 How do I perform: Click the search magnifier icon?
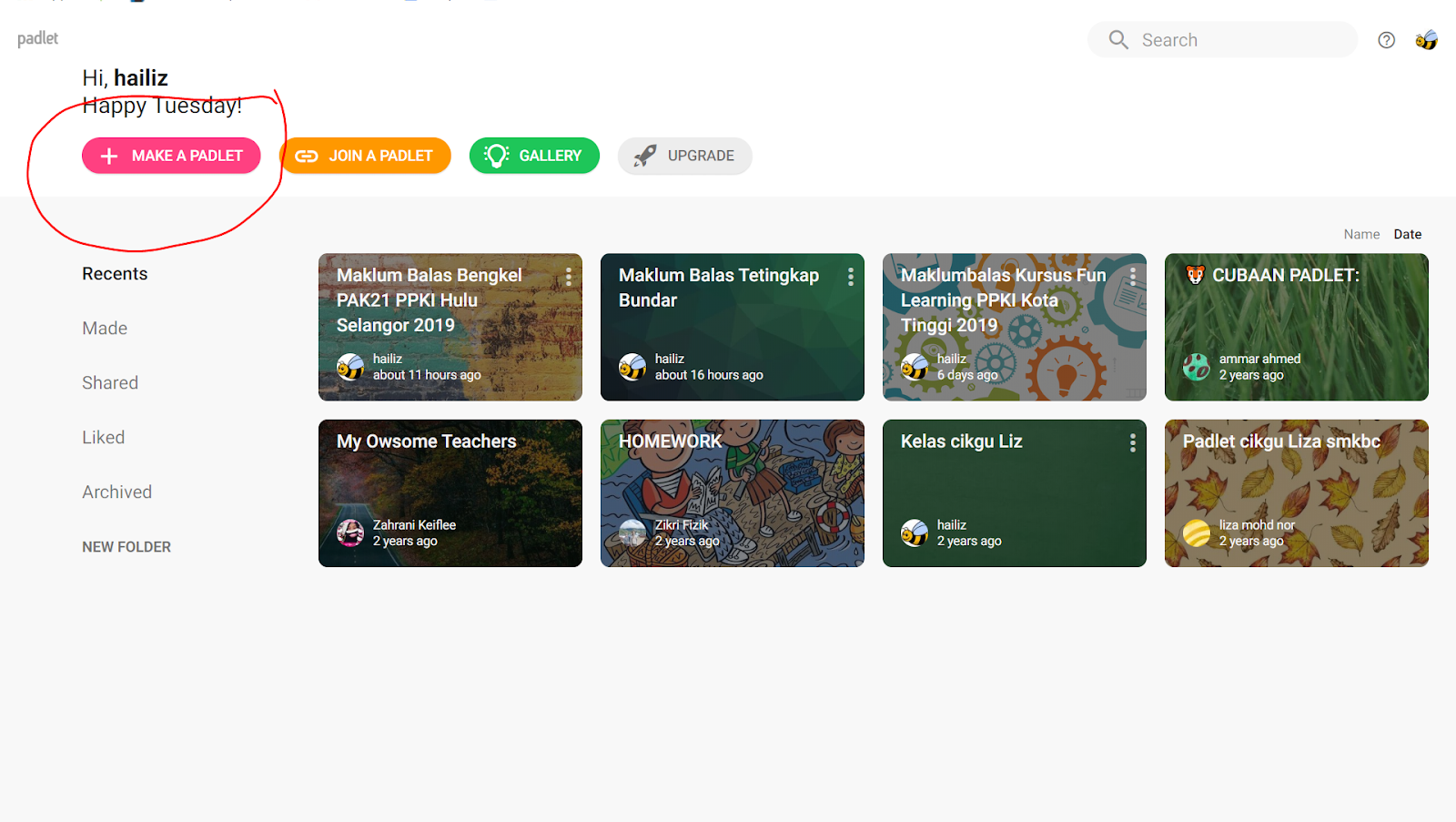point(1118,40)
